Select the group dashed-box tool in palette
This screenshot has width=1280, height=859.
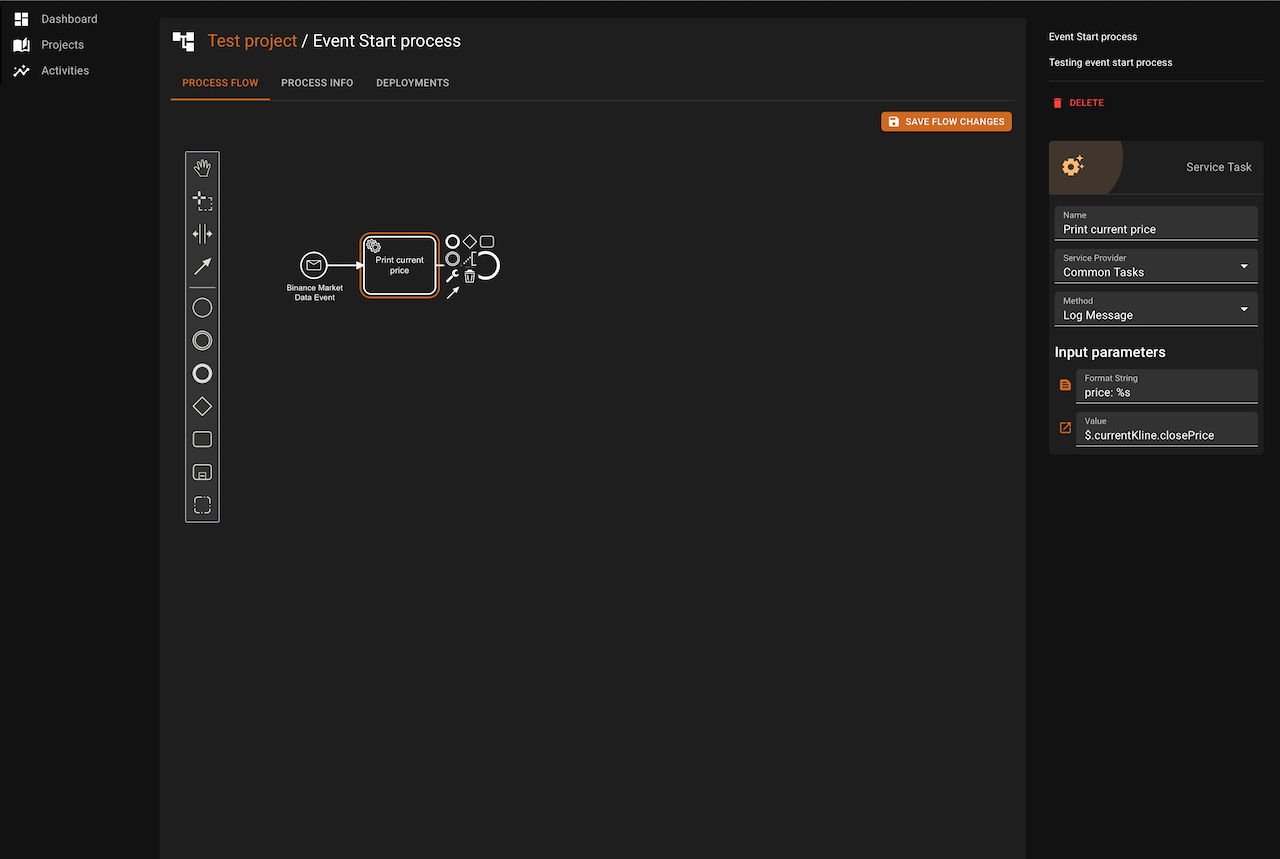point(202,505)
